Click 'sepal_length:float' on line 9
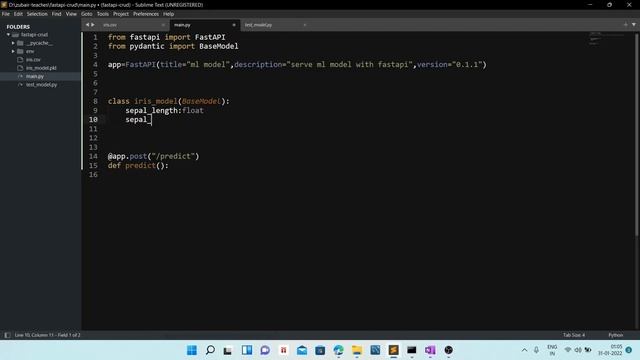 tap(164, 111)
